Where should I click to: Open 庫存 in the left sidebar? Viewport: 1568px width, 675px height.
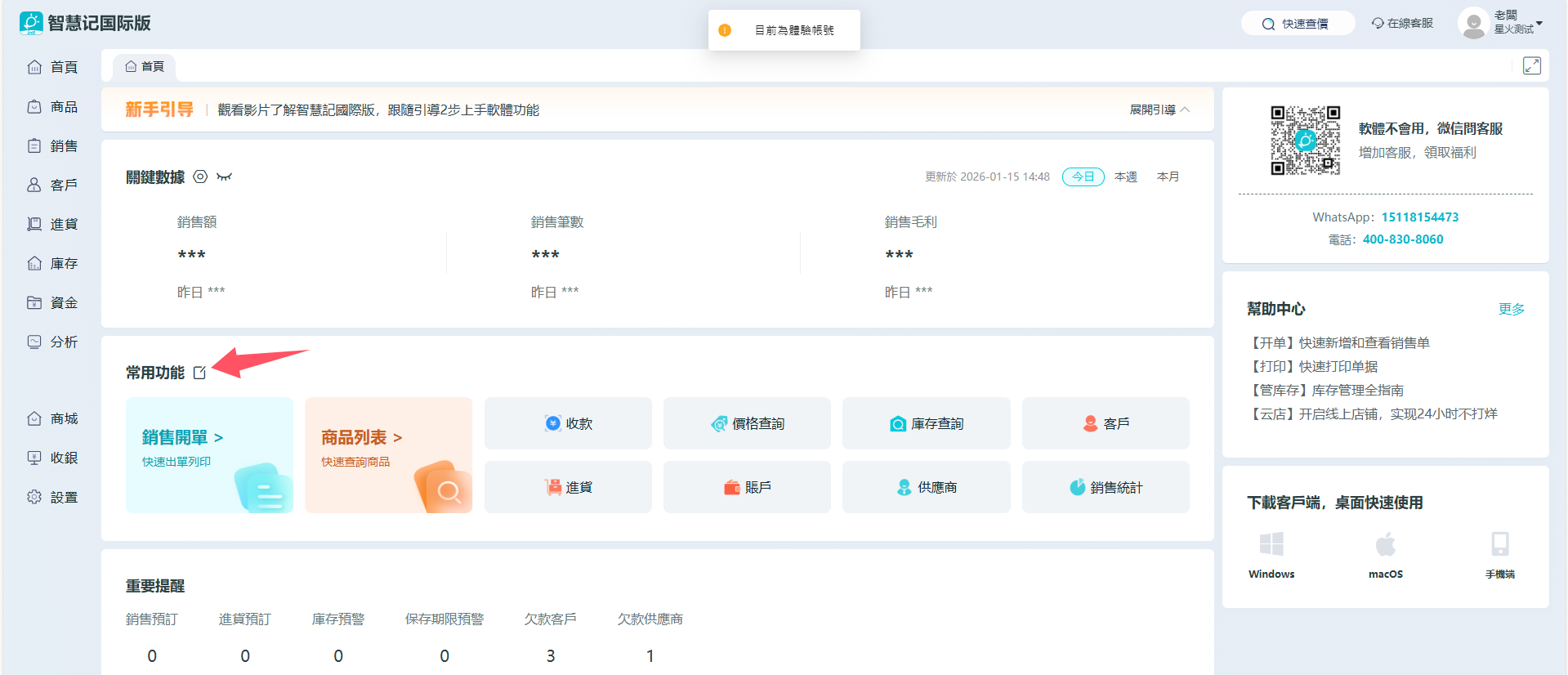[53, 263]
